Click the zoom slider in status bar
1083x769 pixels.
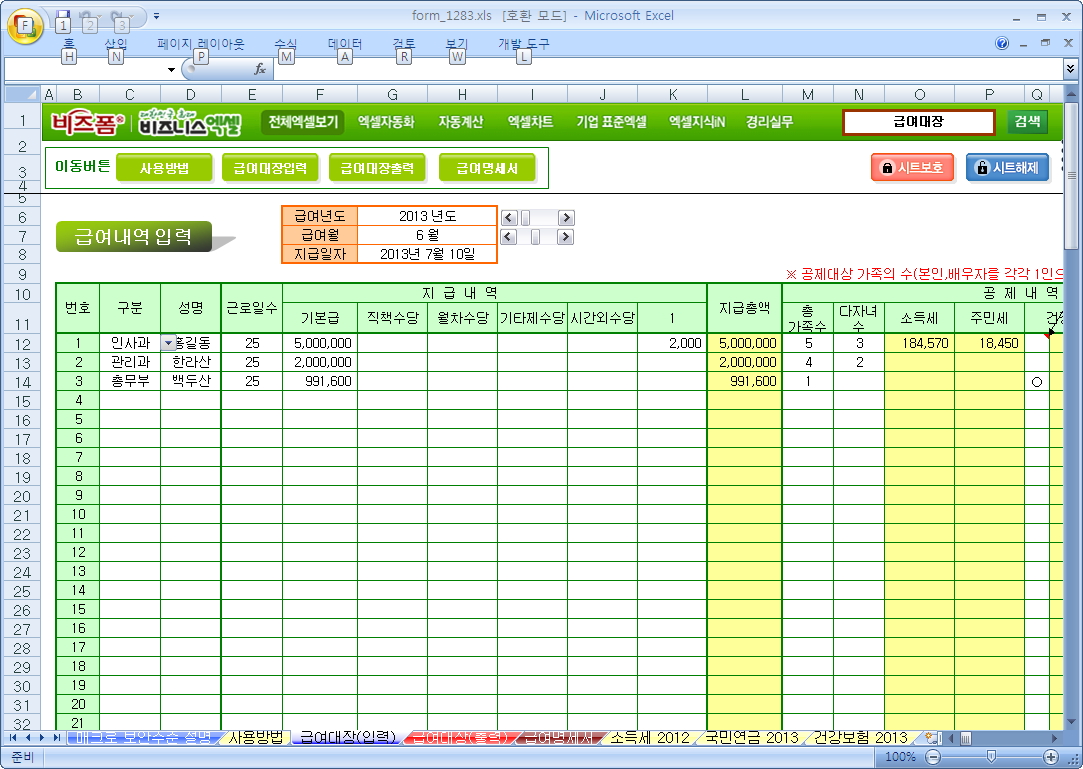990,757
